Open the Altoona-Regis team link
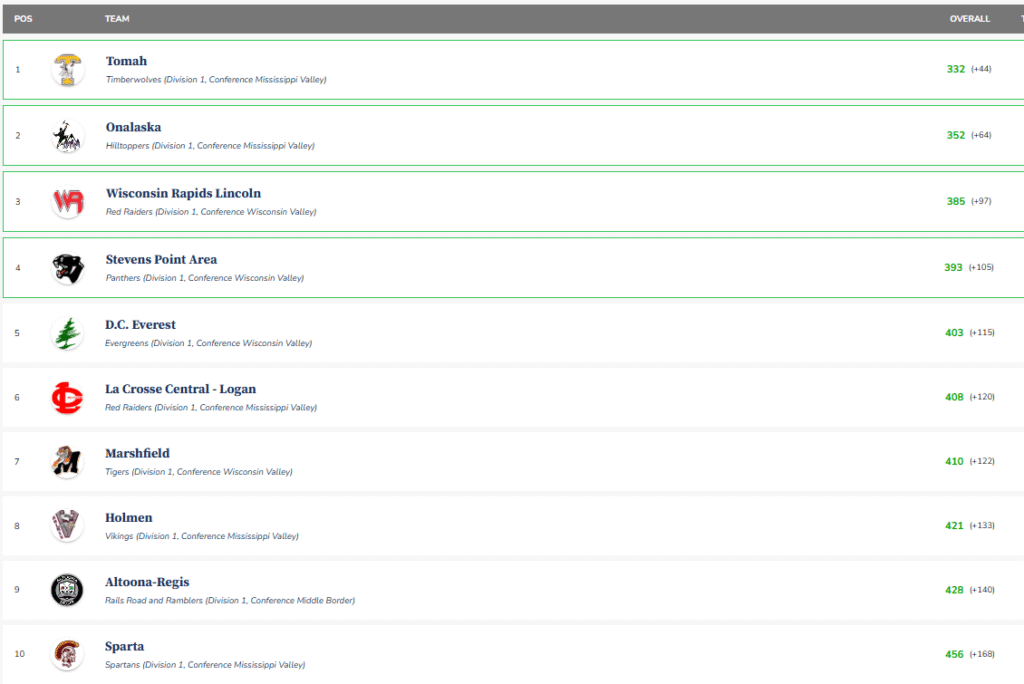Viewport: 1024px width, 684px height. (x=147, y=582)
